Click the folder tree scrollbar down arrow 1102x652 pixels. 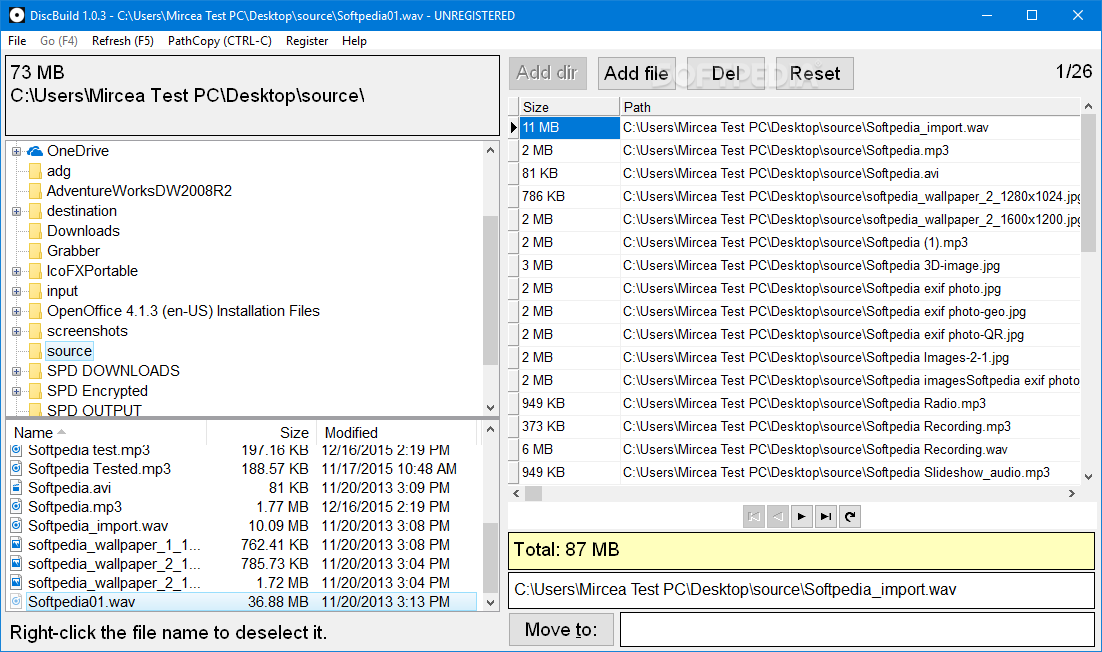click(491, 408)
